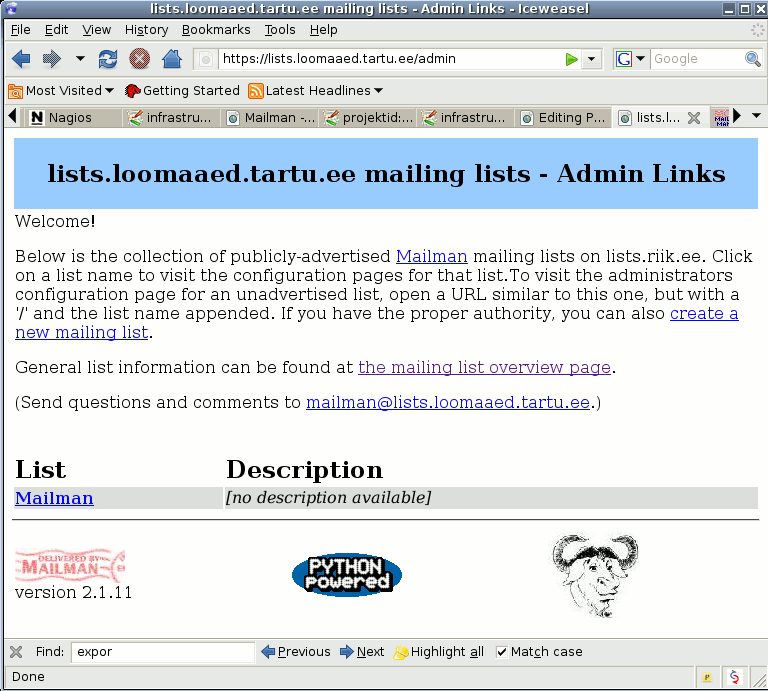
Task: Open the list-all-tabs dropdown
Action: click(756, 116)
